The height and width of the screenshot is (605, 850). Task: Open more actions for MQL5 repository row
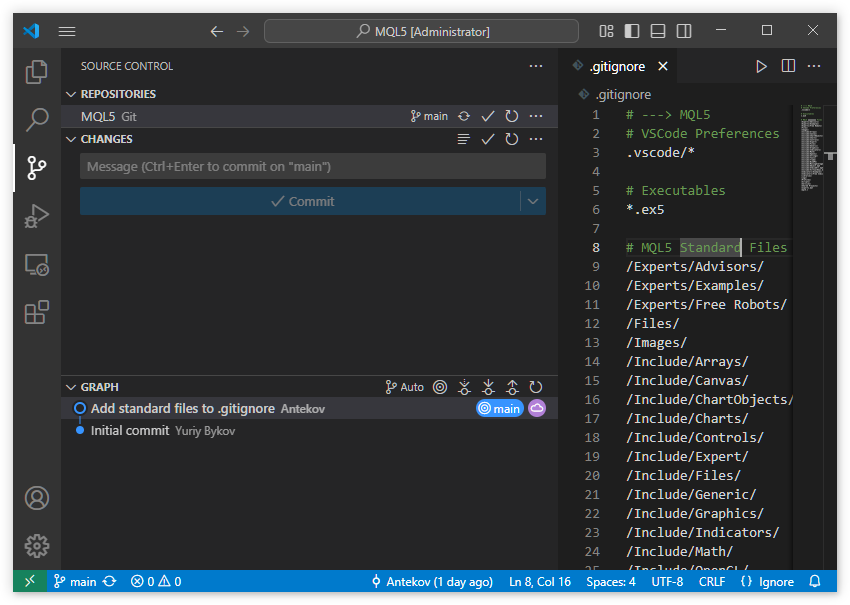[536, 116]
